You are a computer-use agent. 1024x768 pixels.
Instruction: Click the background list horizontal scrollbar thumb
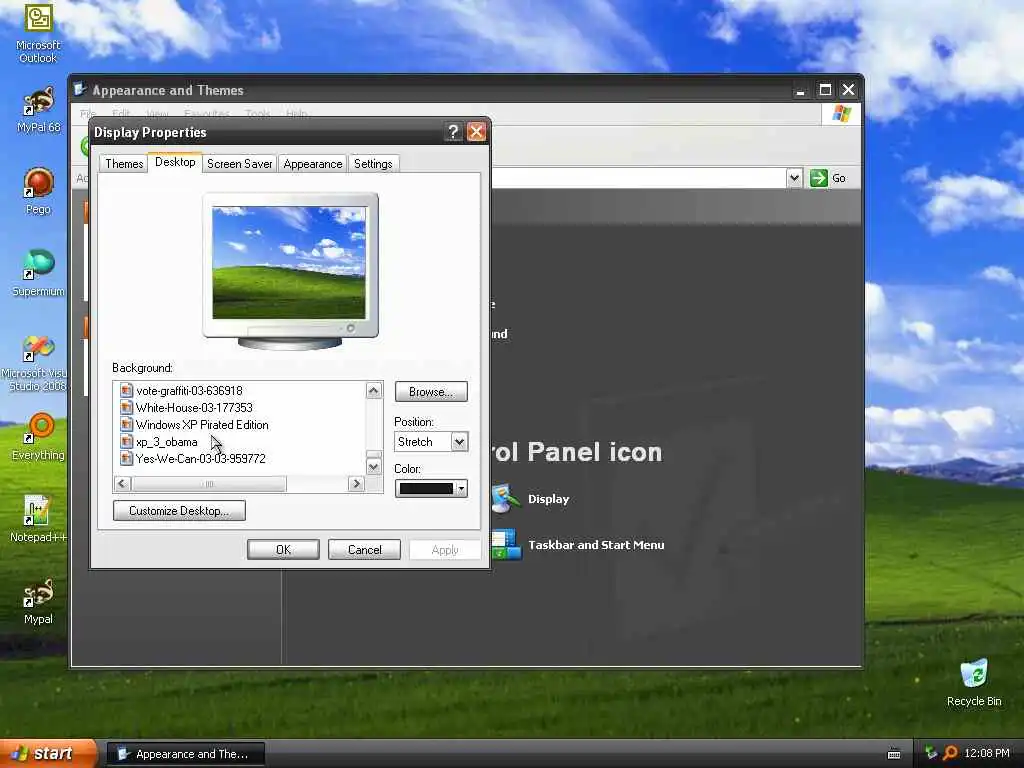coord(209,484)
